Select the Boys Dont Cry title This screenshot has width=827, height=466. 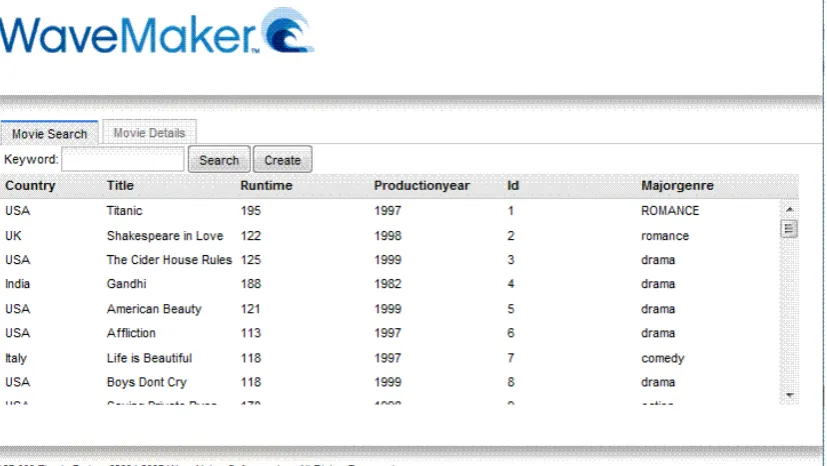pos(147,382)
